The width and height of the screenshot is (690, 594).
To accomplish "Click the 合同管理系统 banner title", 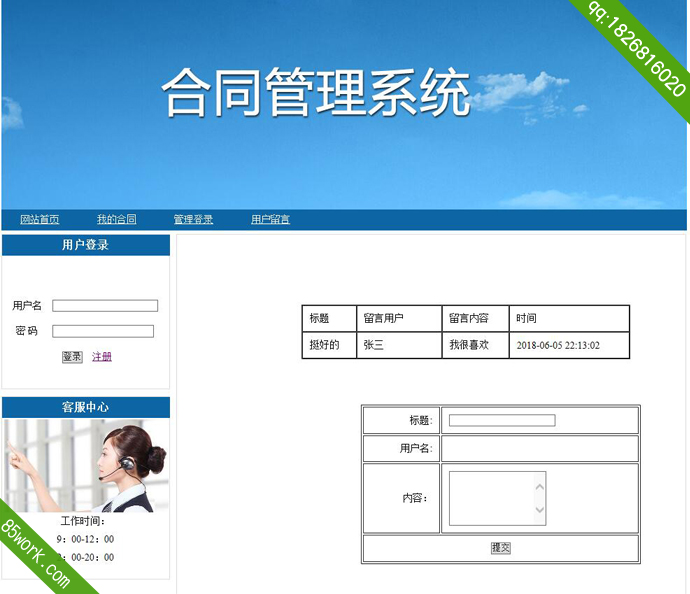I will click(316, 92).
